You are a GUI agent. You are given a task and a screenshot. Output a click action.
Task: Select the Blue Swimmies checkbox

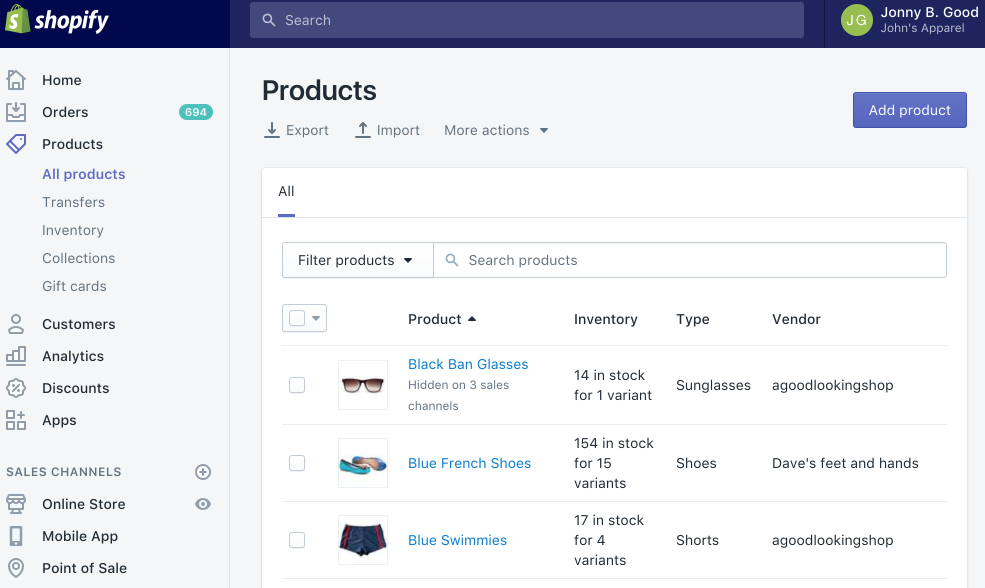click(x=297, y=540)
